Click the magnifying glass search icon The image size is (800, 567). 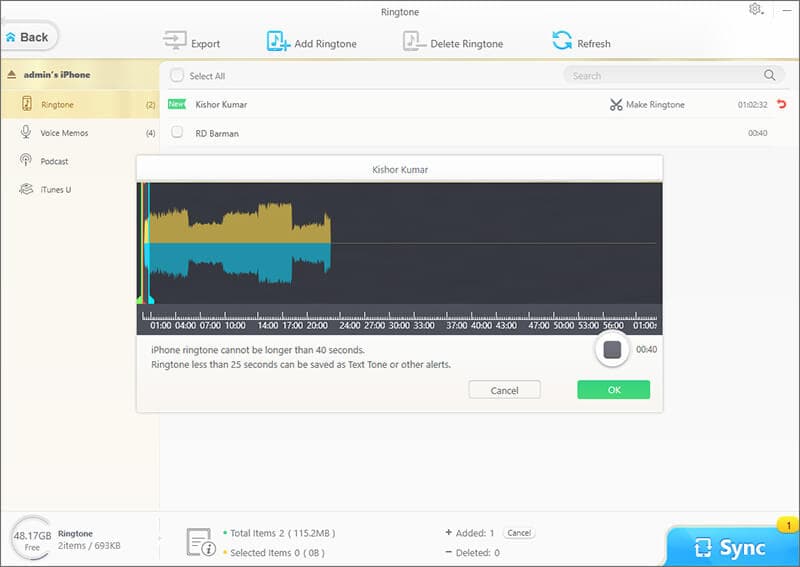point(769,75)
